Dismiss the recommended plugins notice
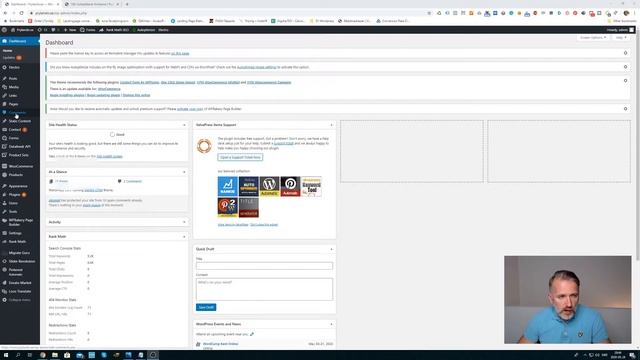640x360 pixels. point(625,81)
